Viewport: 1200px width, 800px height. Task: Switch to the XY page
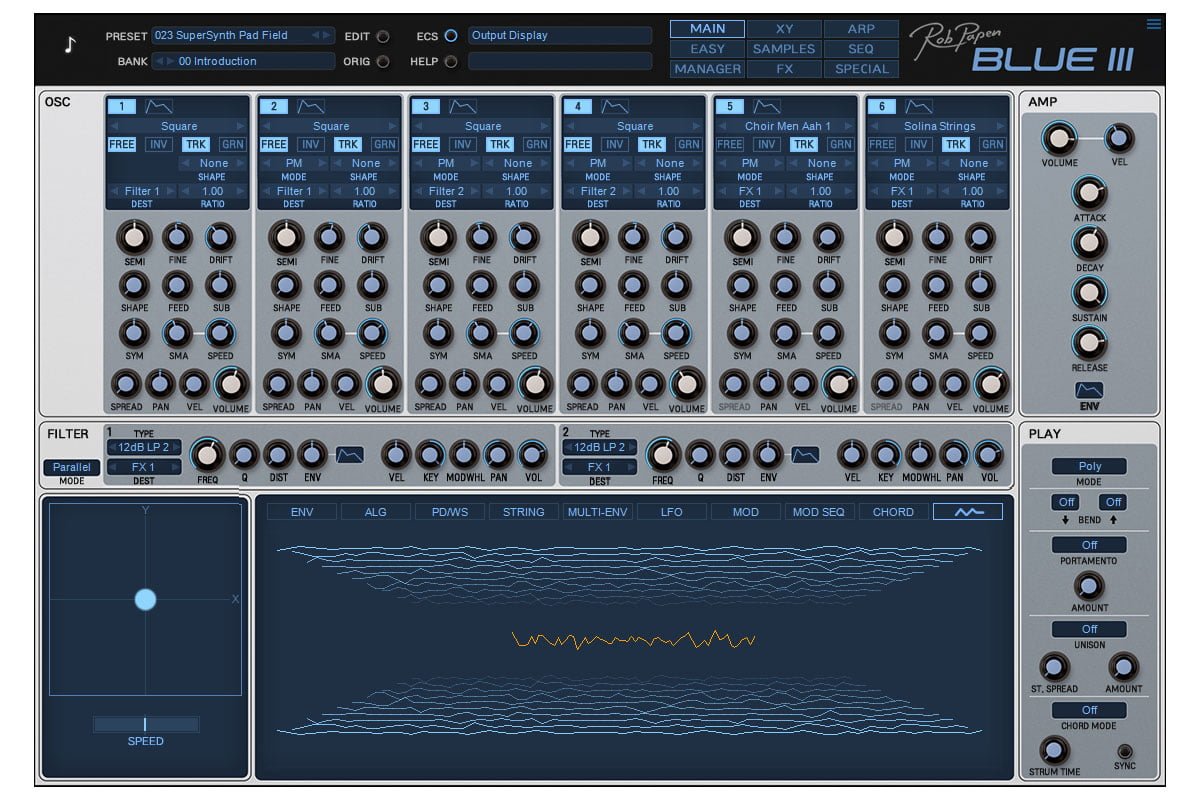tap(785, 29)
